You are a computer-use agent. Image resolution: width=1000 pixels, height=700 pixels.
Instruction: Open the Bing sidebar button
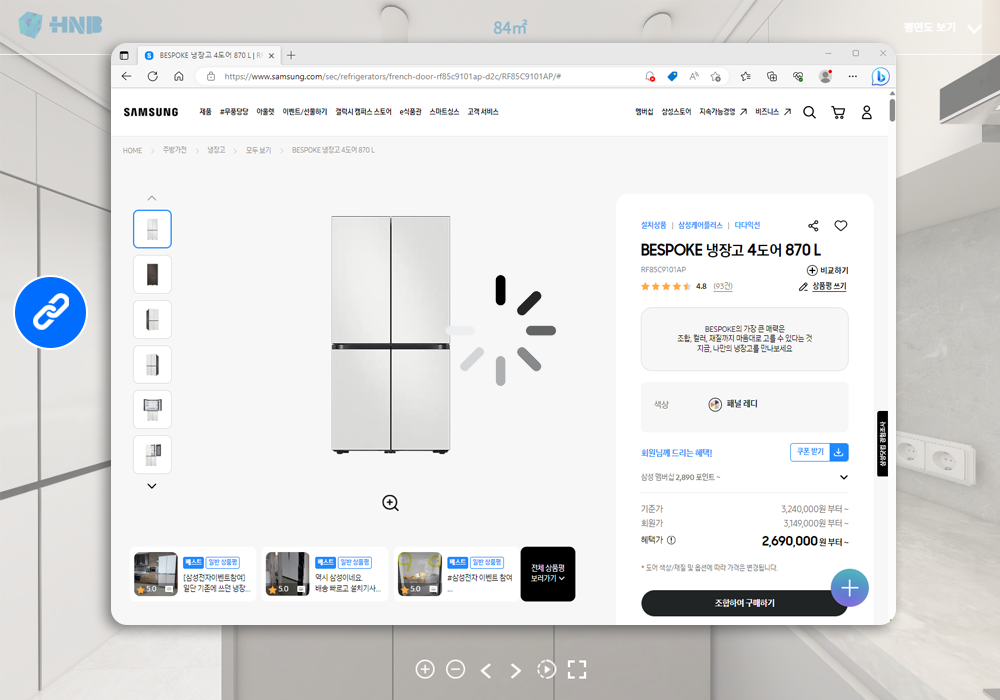tap(881, 77)
